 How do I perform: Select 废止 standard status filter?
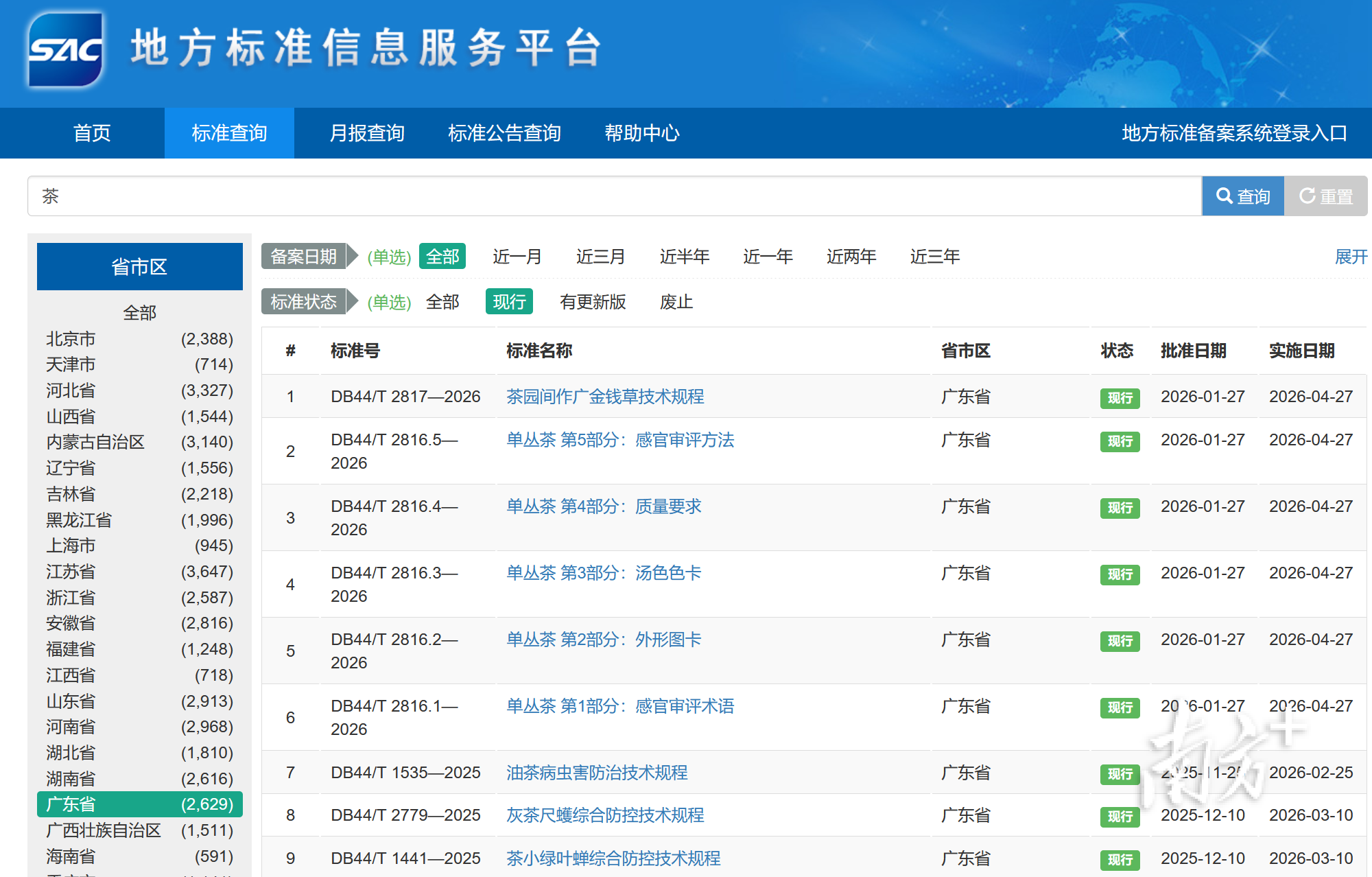pos(676,302)
